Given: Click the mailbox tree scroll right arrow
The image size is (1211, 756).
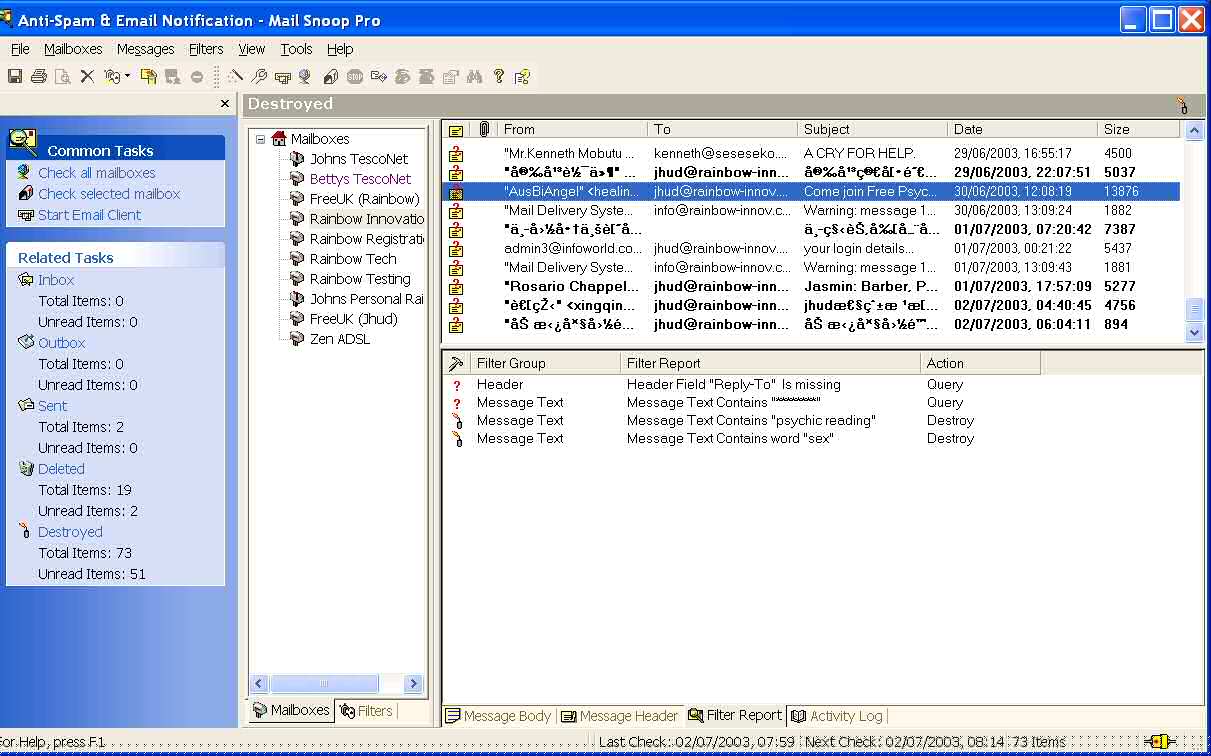Looking at the screenshot, I should point(413,684).
